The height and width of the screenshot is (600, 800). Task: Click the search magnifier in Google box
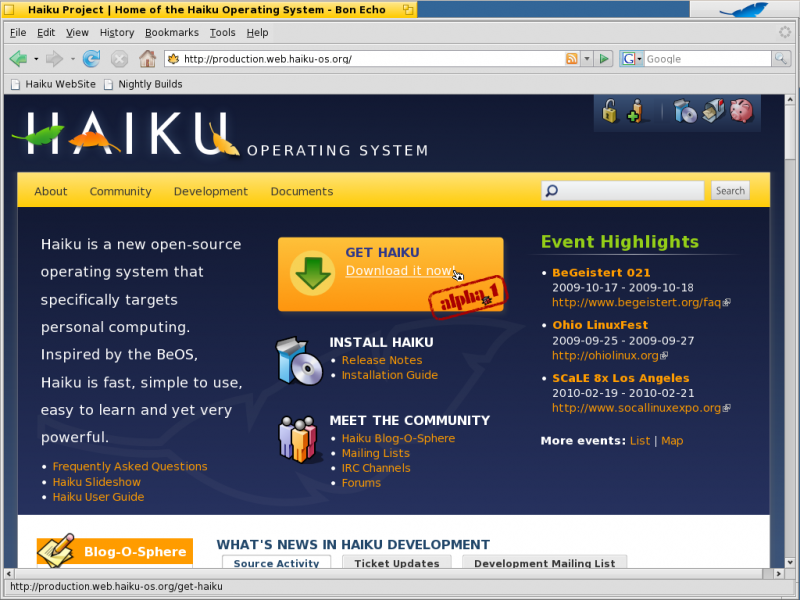click(780, 59)
